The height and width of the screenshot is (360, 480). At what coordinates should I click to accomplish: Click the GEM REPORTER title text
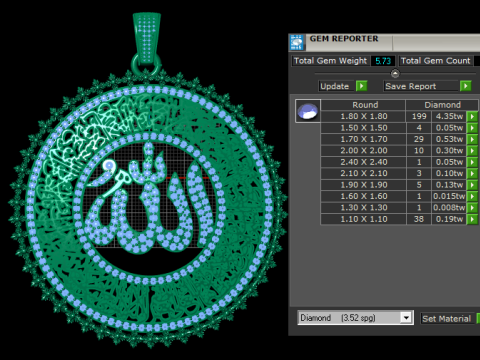pos(344,39)
